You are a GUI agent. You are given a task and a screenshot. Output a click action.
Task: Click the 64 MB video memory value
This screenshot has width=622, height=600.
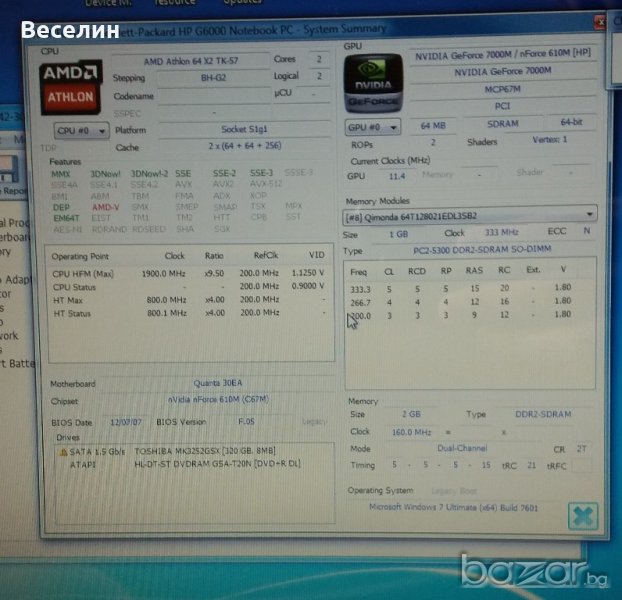pos(433,126)
